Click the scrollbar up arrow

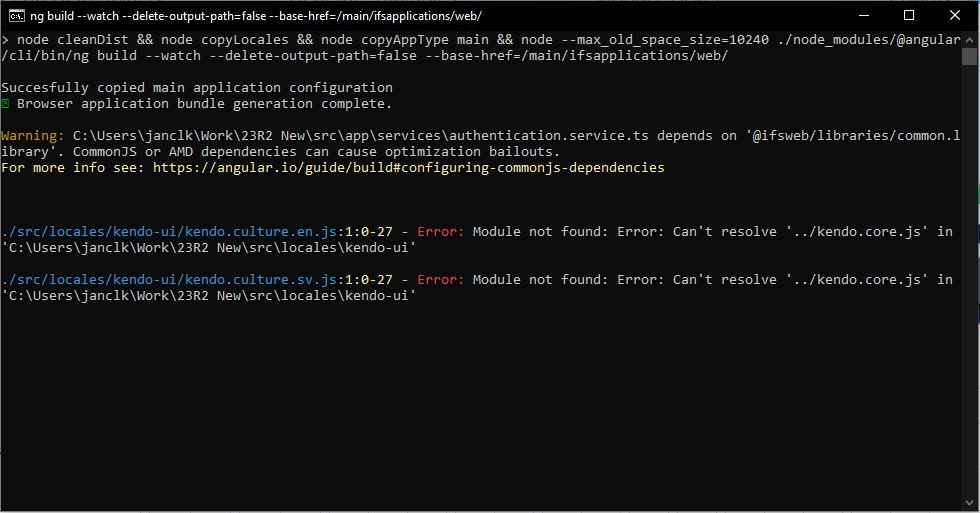[x=970, y=39]
